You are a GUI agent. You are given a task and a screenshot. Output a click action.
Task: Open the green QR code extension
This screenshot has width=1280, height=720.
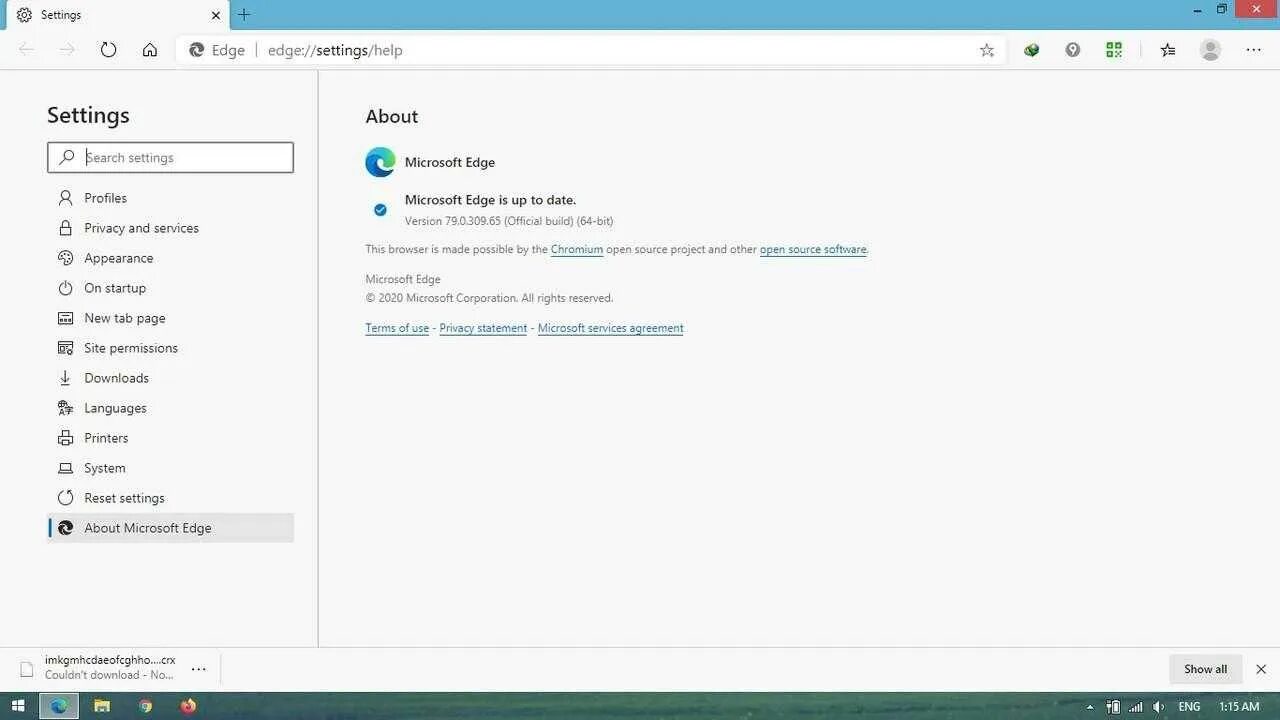pos(1114,50)
